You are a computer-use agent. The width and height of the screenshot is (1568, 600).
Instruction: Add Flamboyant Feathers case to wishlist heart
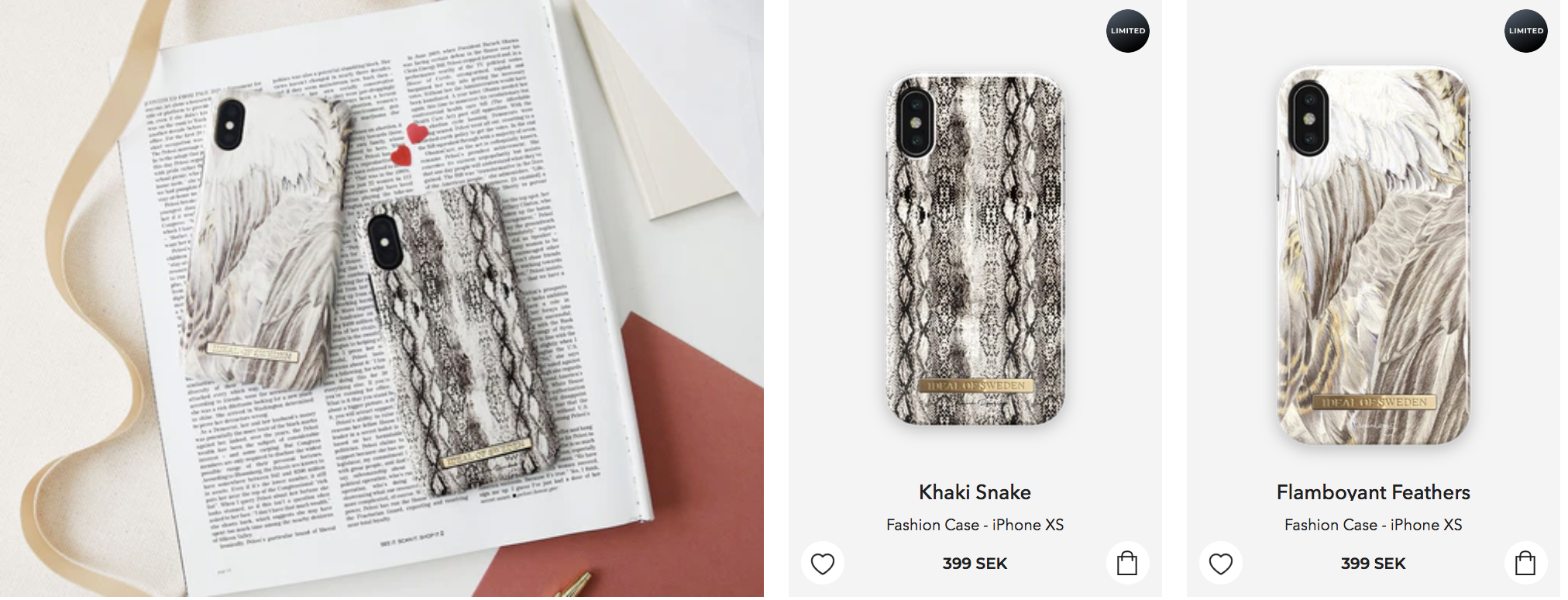(1220, 564)
